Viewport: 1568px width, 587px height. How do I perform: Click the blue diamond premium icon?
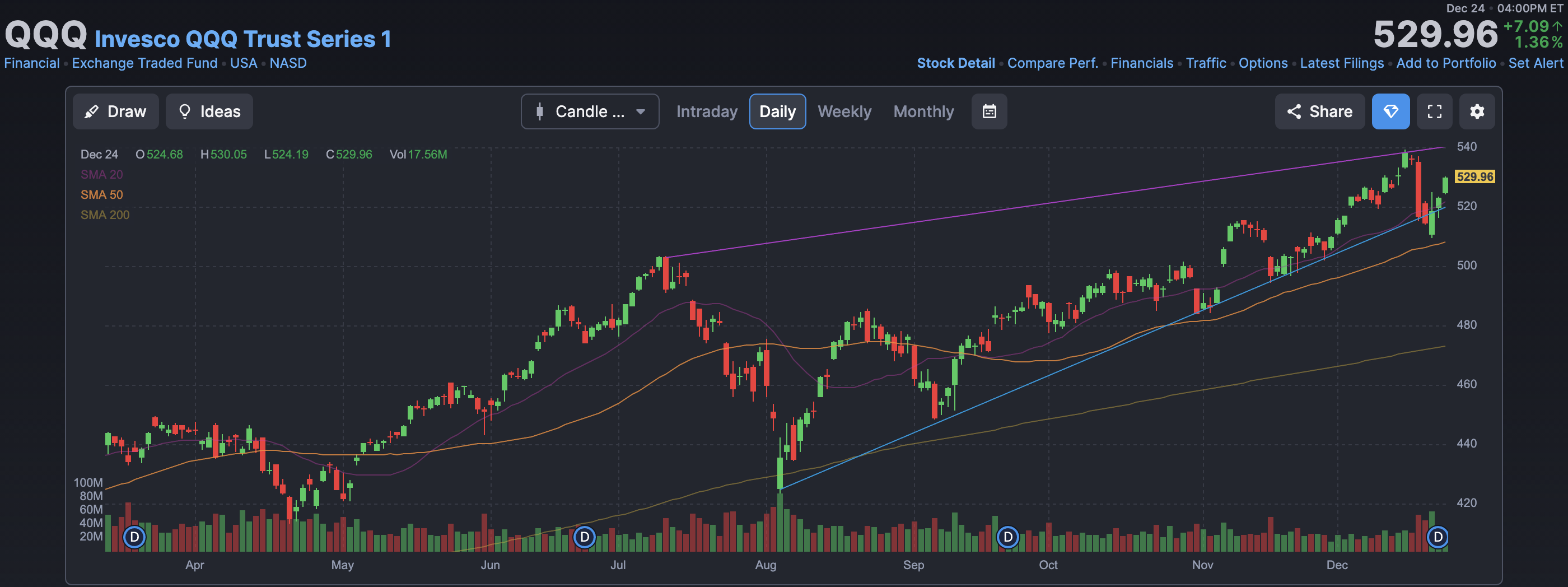pos(1390,111)
